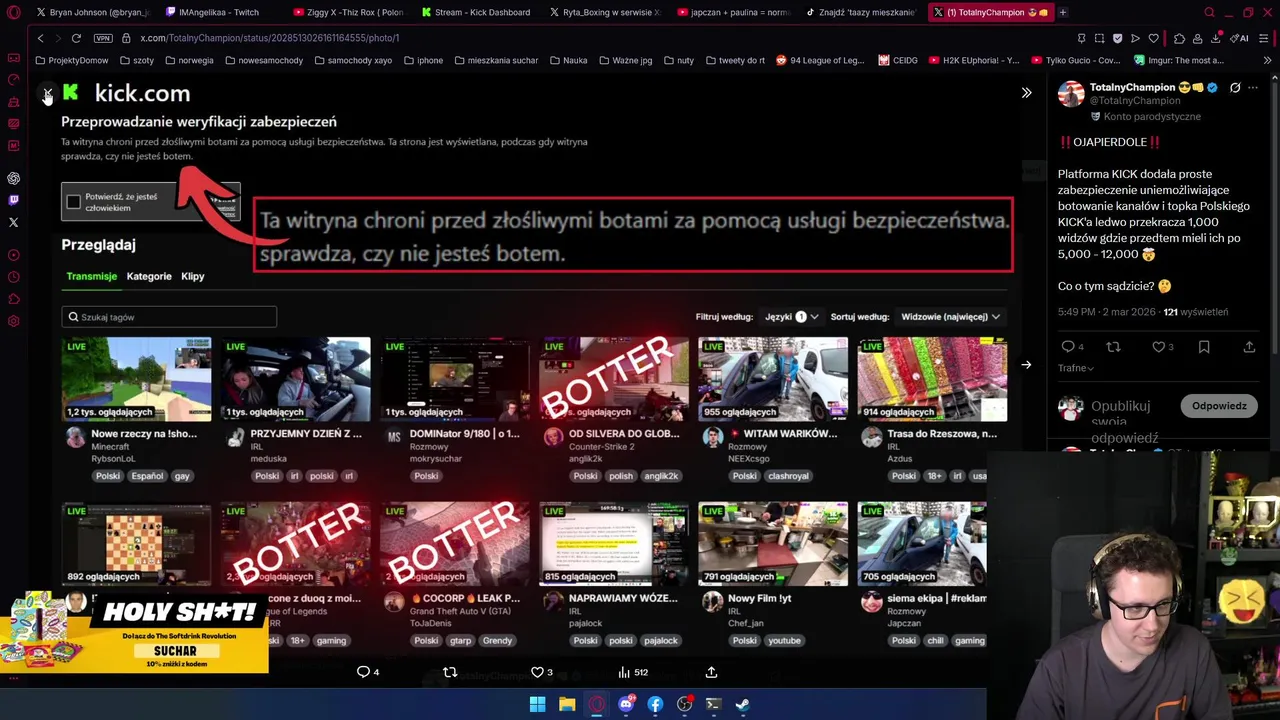Open sidebar settings gear icon

click(x=13, y=321)
